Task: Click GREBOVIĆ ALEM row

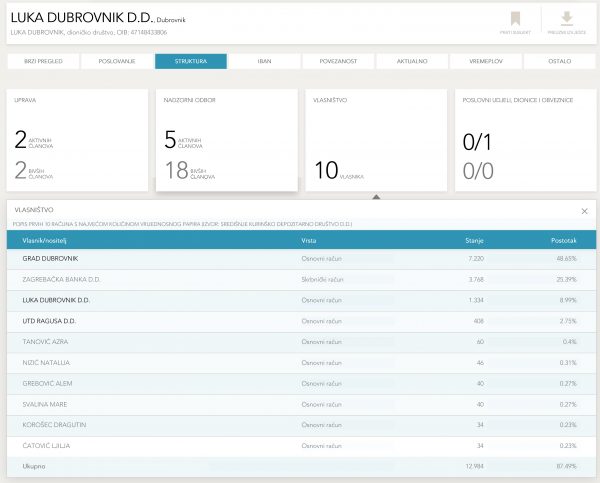Action: tap(302, 383)
